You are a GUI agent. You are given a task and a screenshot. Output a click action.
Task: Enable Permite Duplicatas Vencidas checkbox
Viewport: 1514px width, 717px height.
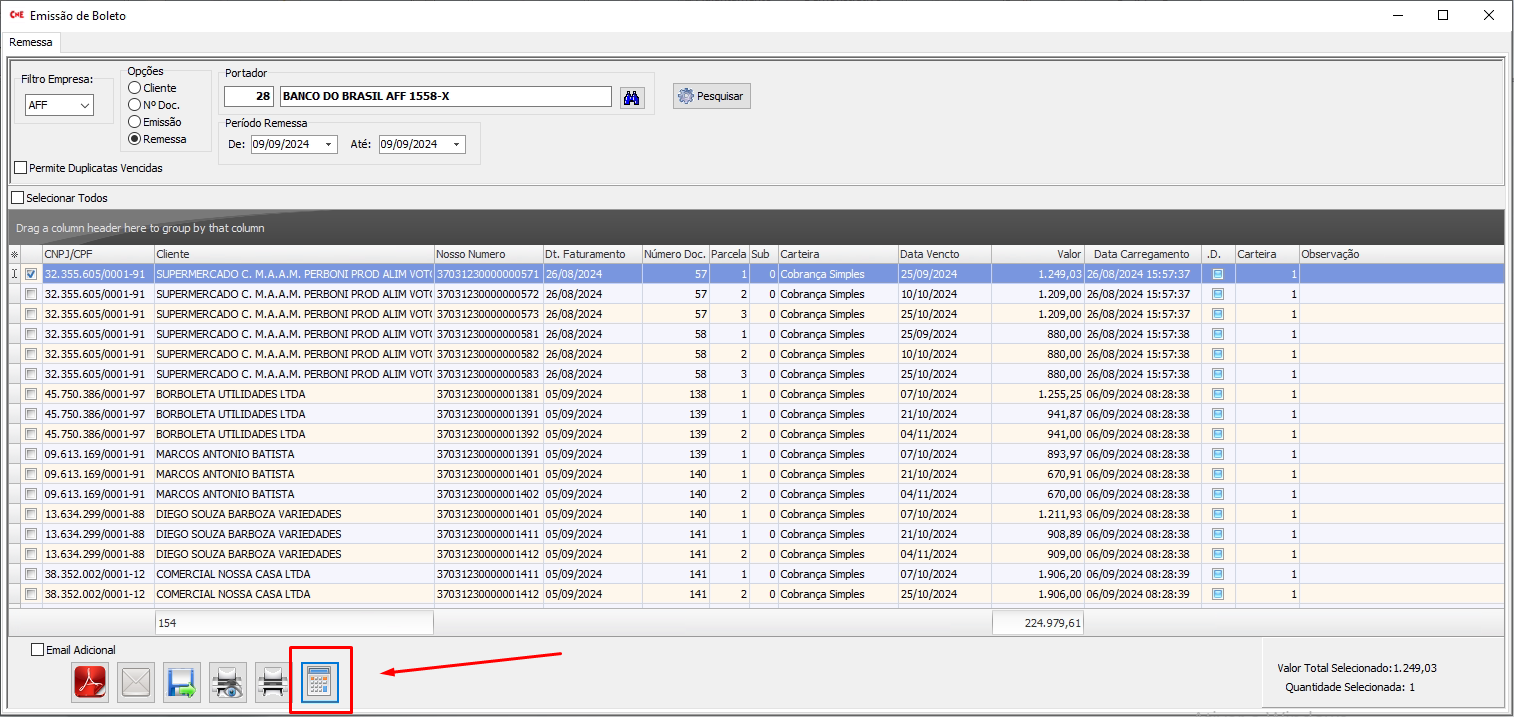21,168
